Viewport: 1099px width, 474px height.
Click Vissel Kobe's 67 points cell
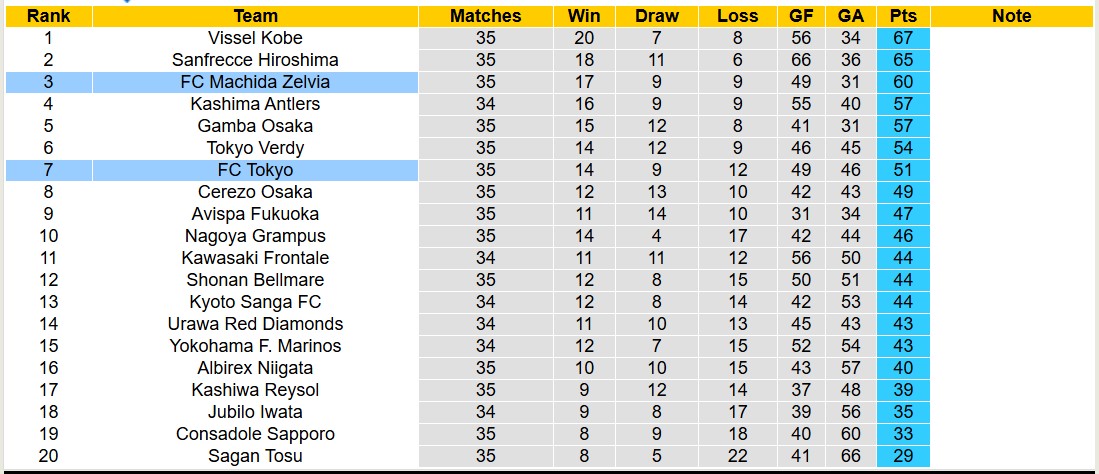click(903, 38)
